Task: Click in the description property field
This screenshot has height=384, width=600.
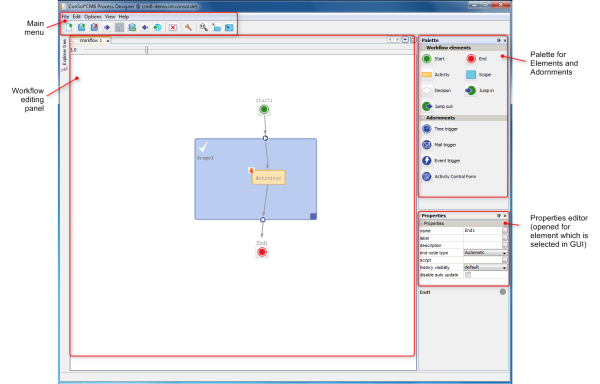Action: click(483, 245)
